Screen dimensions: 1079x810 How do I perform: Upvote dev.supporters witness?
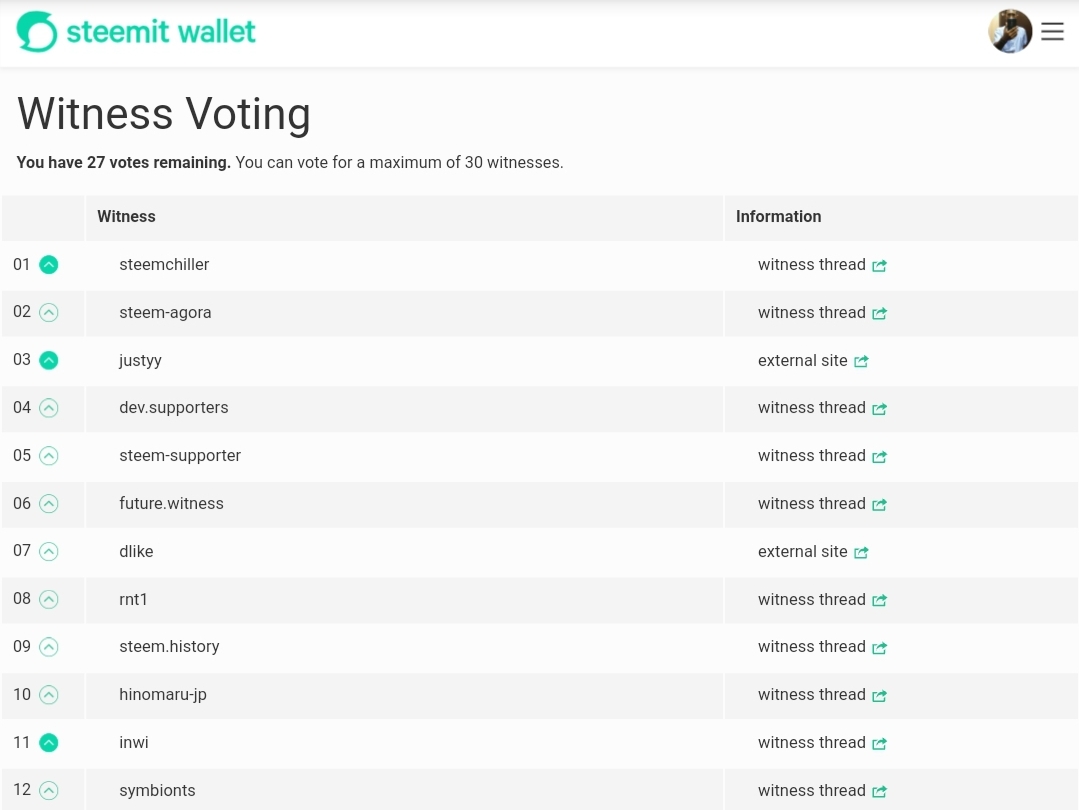(x=49, y=408)
